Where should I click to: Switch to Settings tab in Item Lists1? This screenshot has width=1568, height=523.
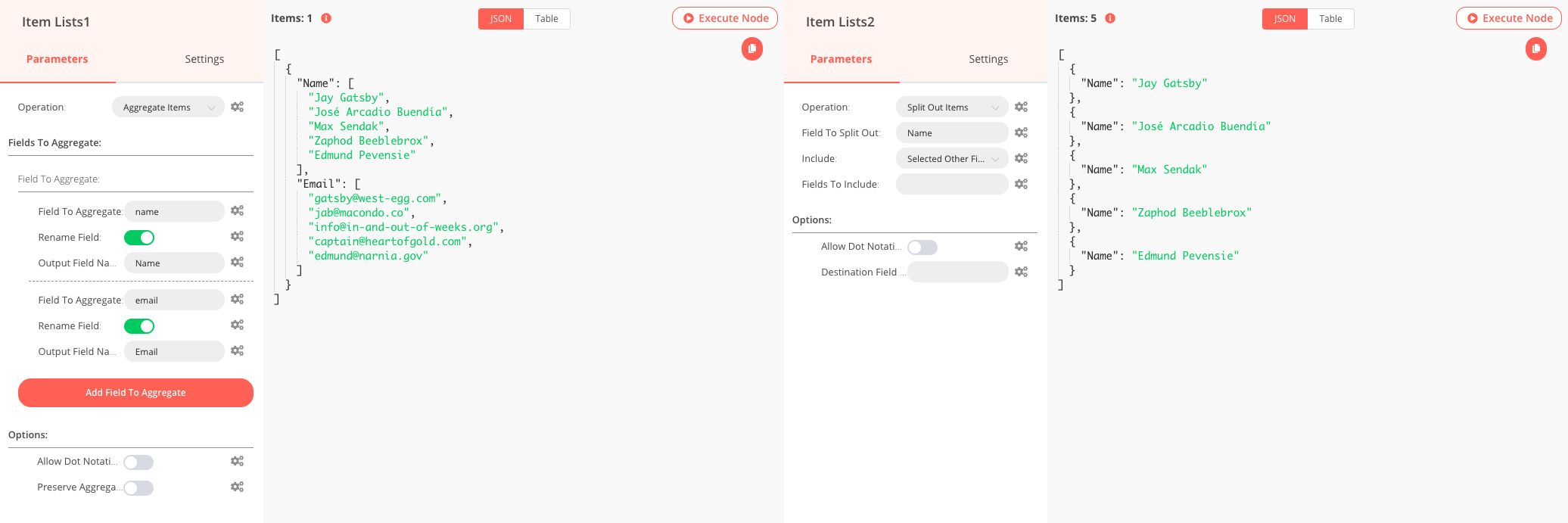click(204, 59)
